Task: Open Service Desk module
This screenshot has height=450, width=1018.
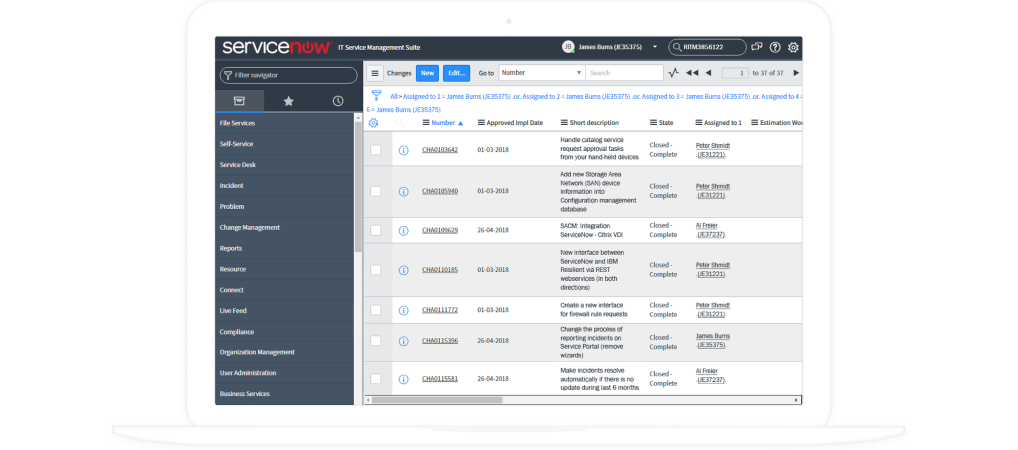Action: click(x=285, y=165)
